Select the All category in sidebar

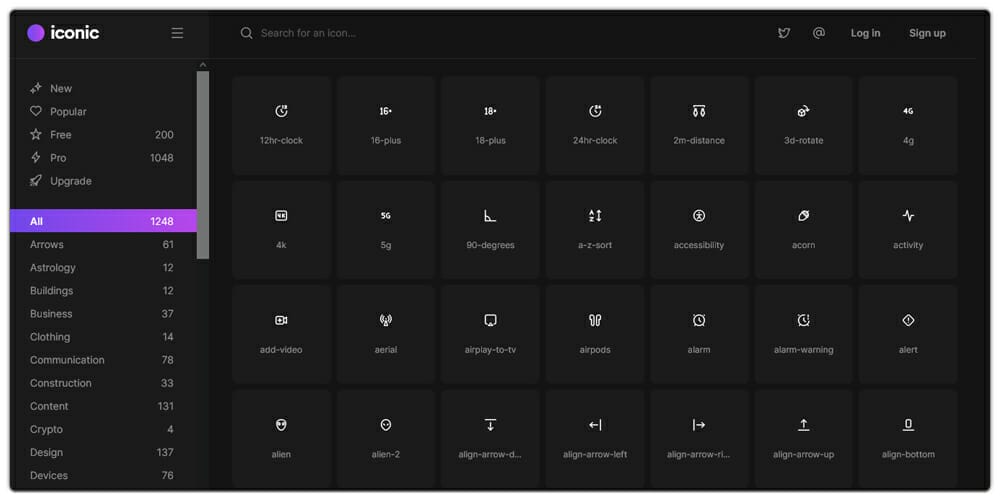point(102,221)
